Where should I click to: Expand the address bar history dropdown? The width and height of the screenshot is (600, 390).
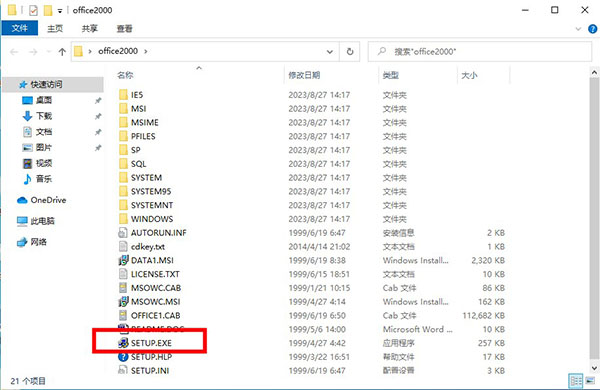tap(329, 51)
